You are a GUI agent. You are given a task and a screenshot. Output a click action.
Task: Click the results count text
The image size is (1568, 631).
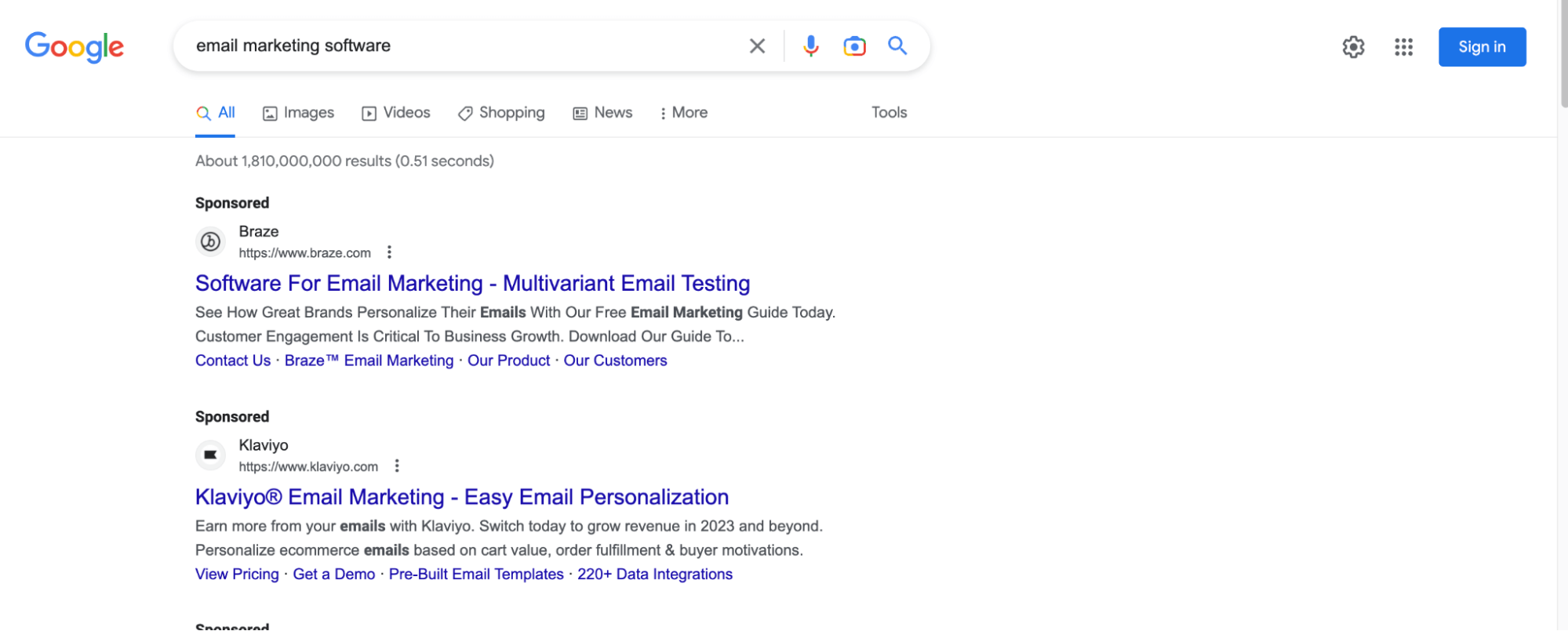pos(344,161)
